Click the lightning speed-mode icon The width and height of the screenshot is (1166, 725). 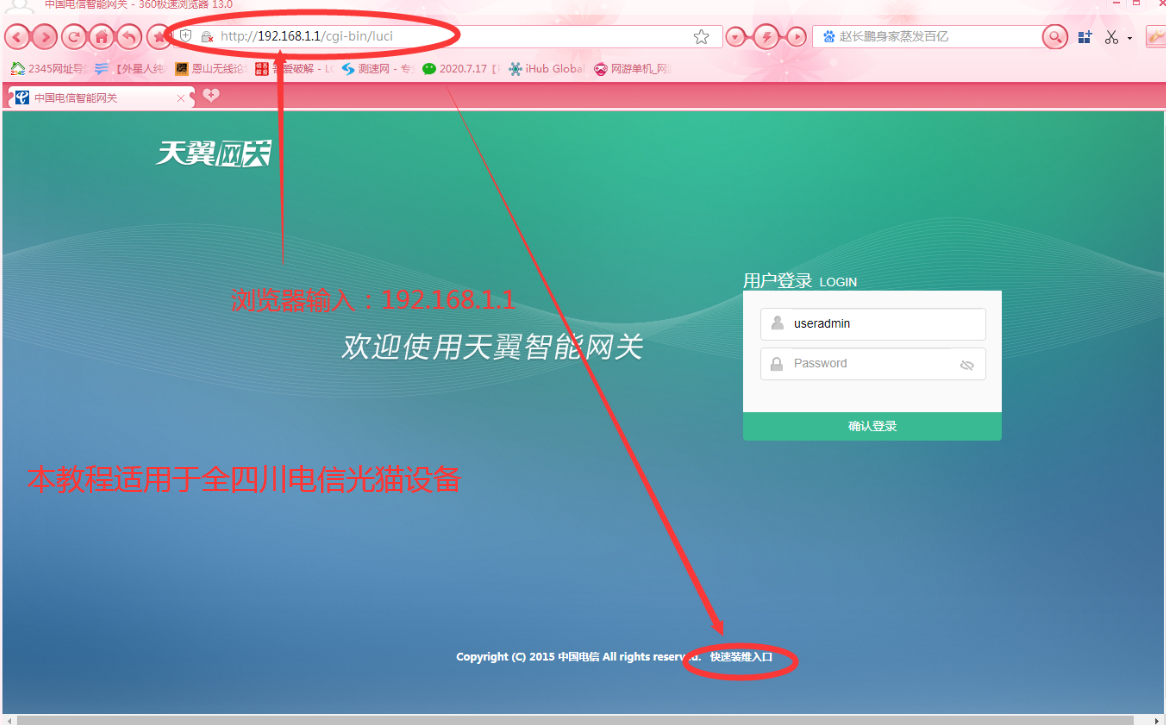point(766,36)
